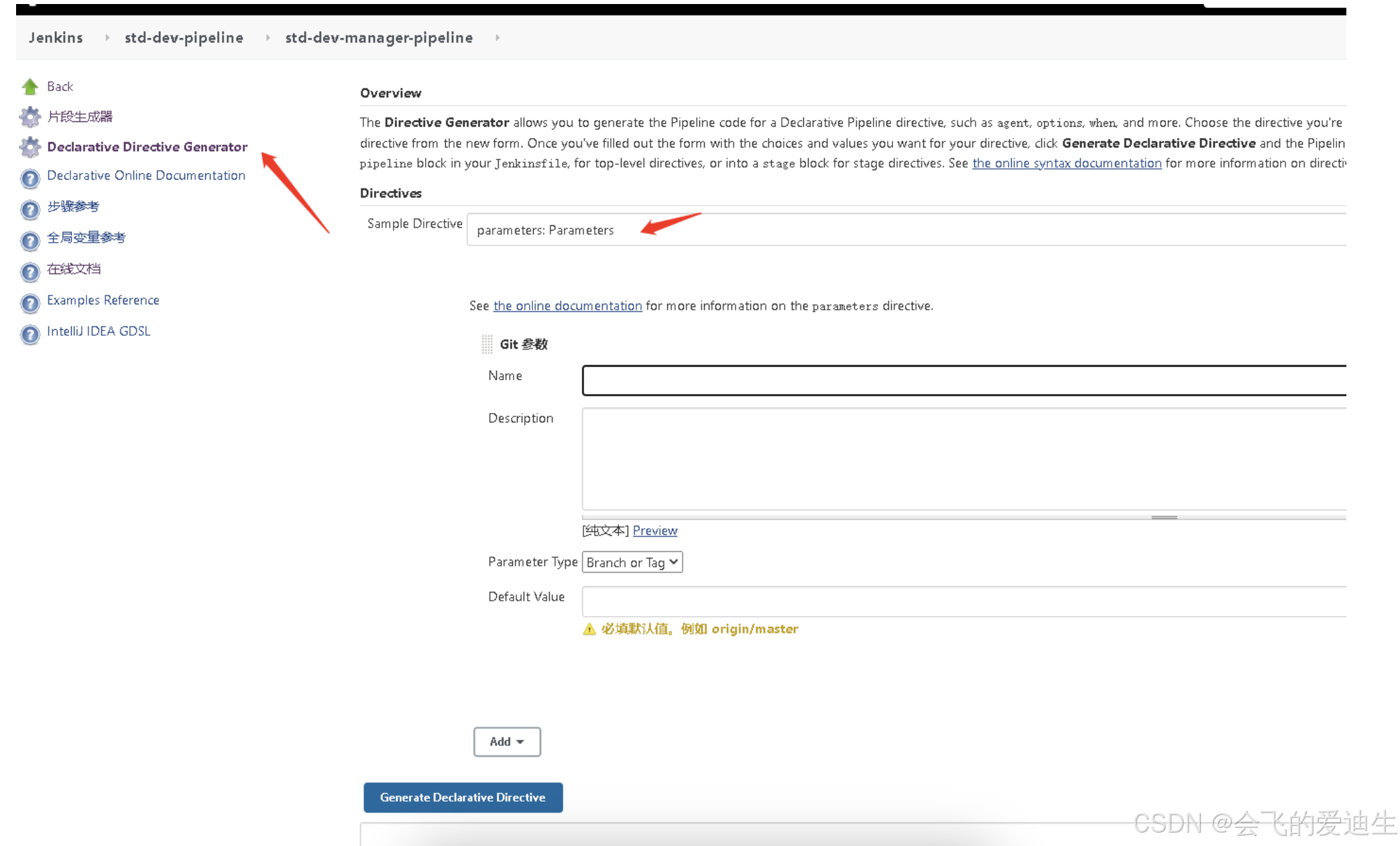Viewport: 1400px width, 846px height.
Task: Open the Parameter Type dropdown
Action: tap(632, 562)
